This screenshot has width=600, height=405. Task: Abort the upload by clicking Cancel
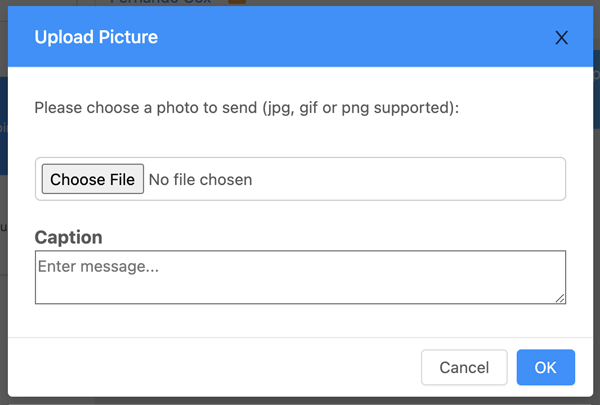click(x=464, y=367)
